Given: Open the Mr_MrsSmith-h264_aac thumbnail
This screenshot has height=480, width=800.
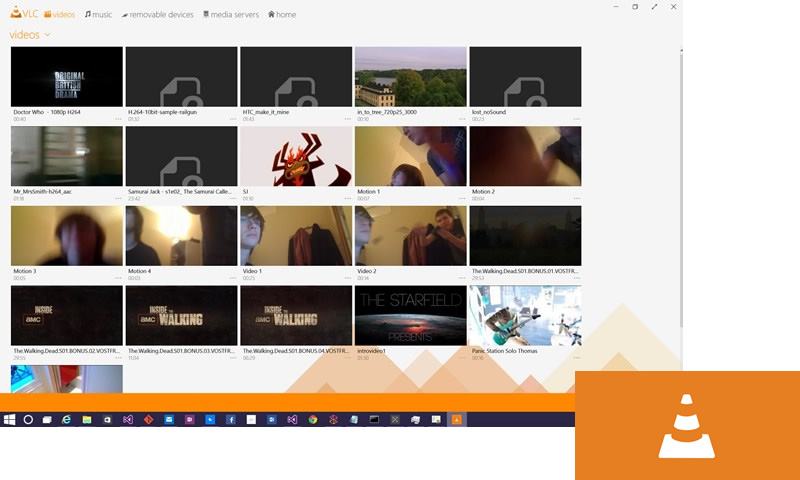Looking at the screenshot, I should click(x=67, y=156).
